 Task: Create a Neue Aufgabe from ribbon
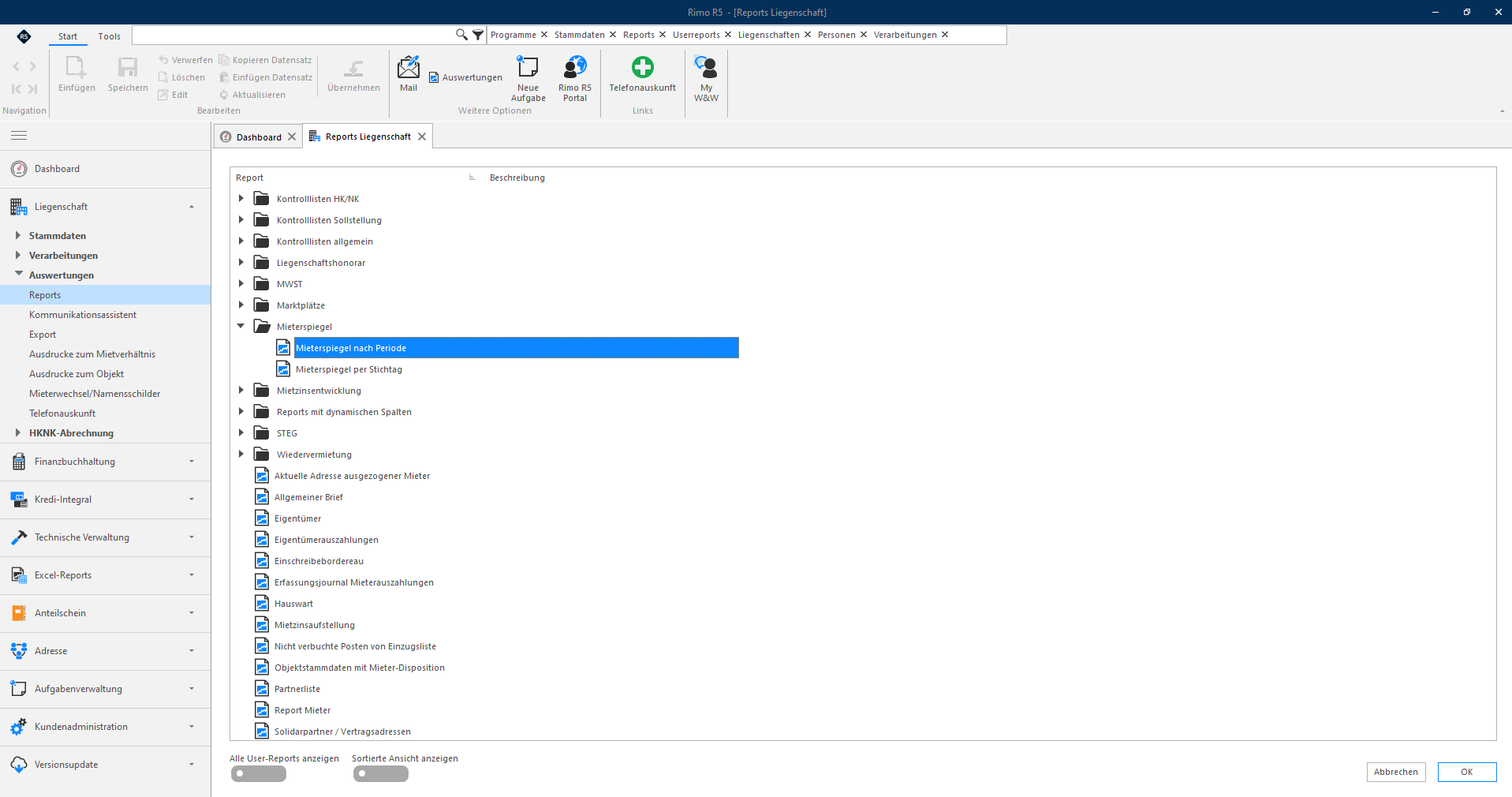pyautogui.click(x=528, y=79)
